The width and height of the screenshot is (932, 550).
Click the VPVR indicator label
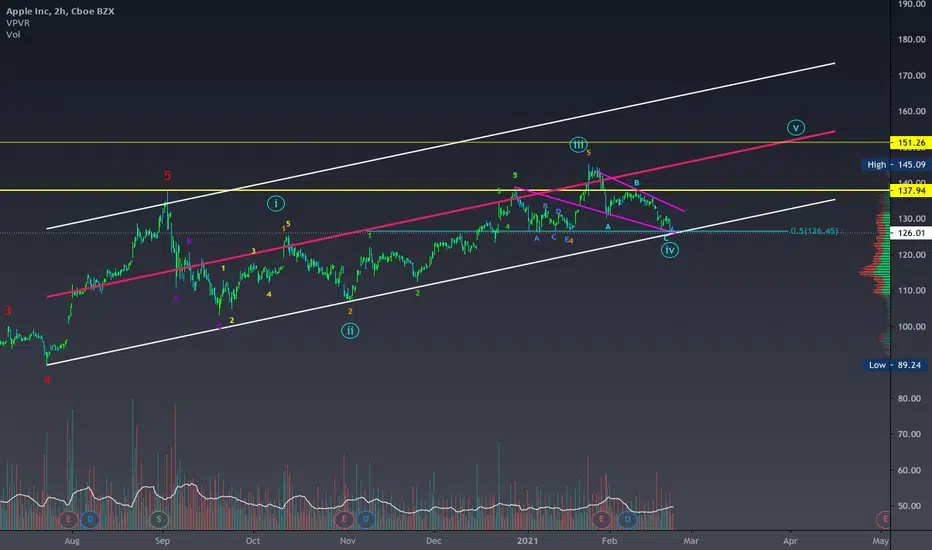pyautogui.click(x=18, y=23)
